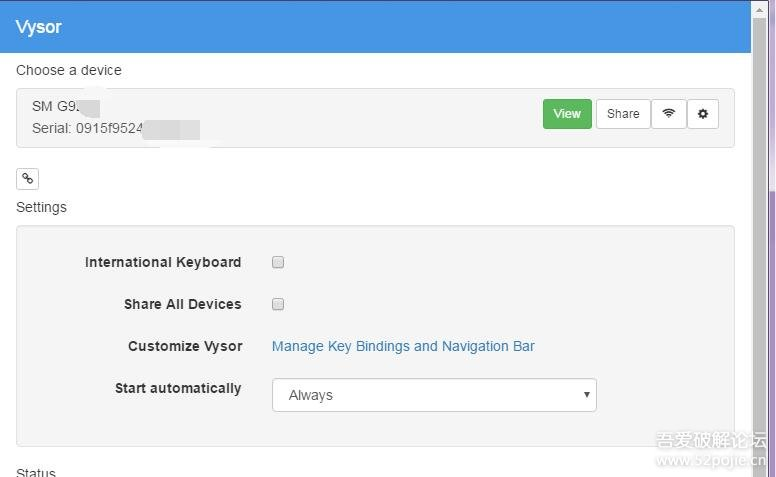This screenshot has height=477, width=776.
Task: Click the Customize Vysor label
Action: (185, 346)
